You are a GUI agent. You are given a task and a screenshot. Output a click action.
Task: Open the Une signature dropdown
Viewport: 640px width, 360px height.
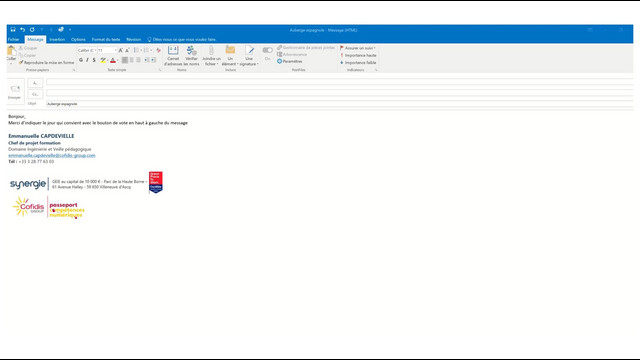click(249, 56)
